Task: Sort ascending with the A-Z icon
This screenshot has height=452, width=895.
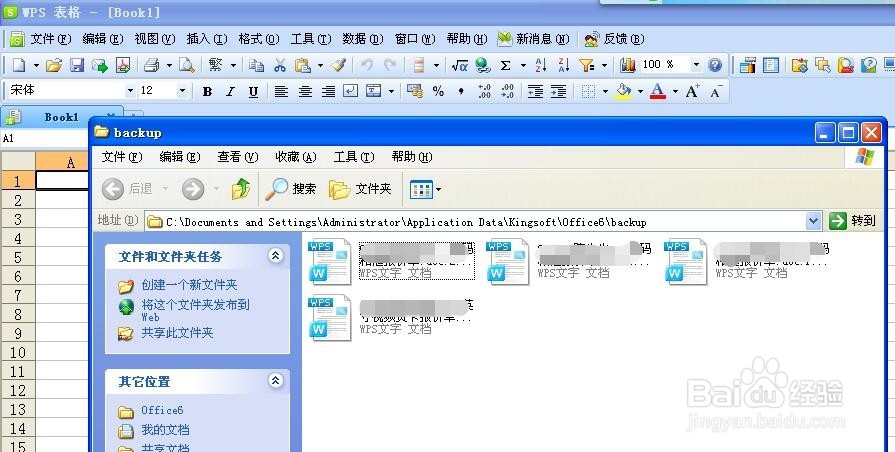Action: [x=541, y=65]
